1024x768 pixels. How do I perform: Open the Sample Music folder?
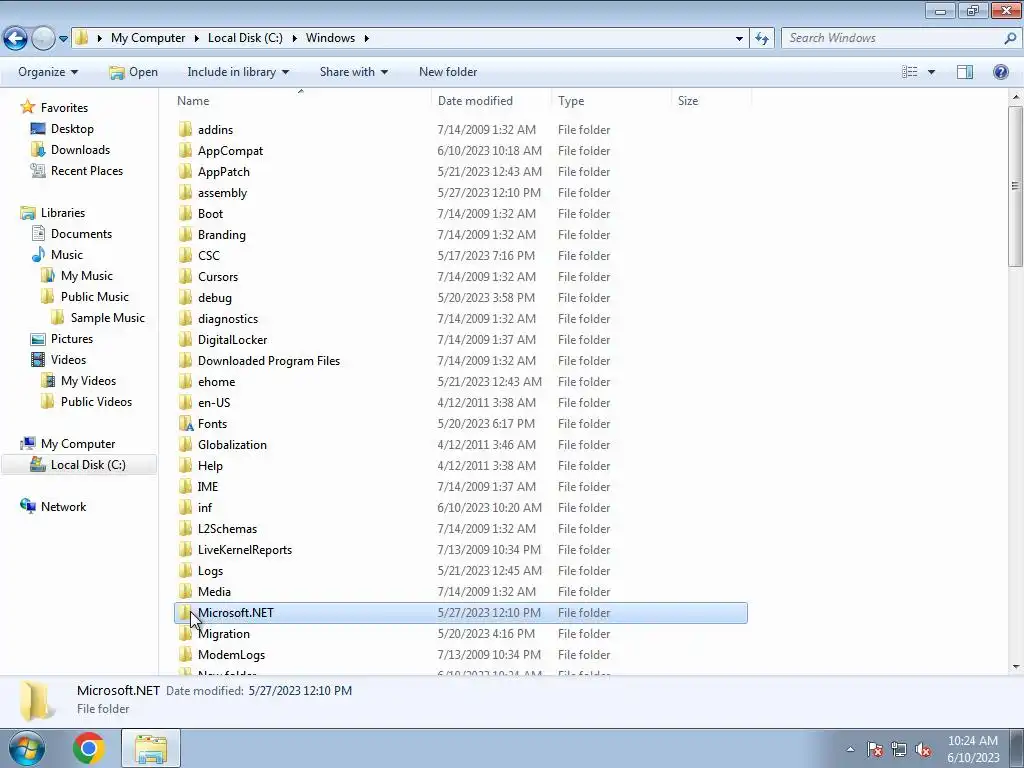coord(107,317)
